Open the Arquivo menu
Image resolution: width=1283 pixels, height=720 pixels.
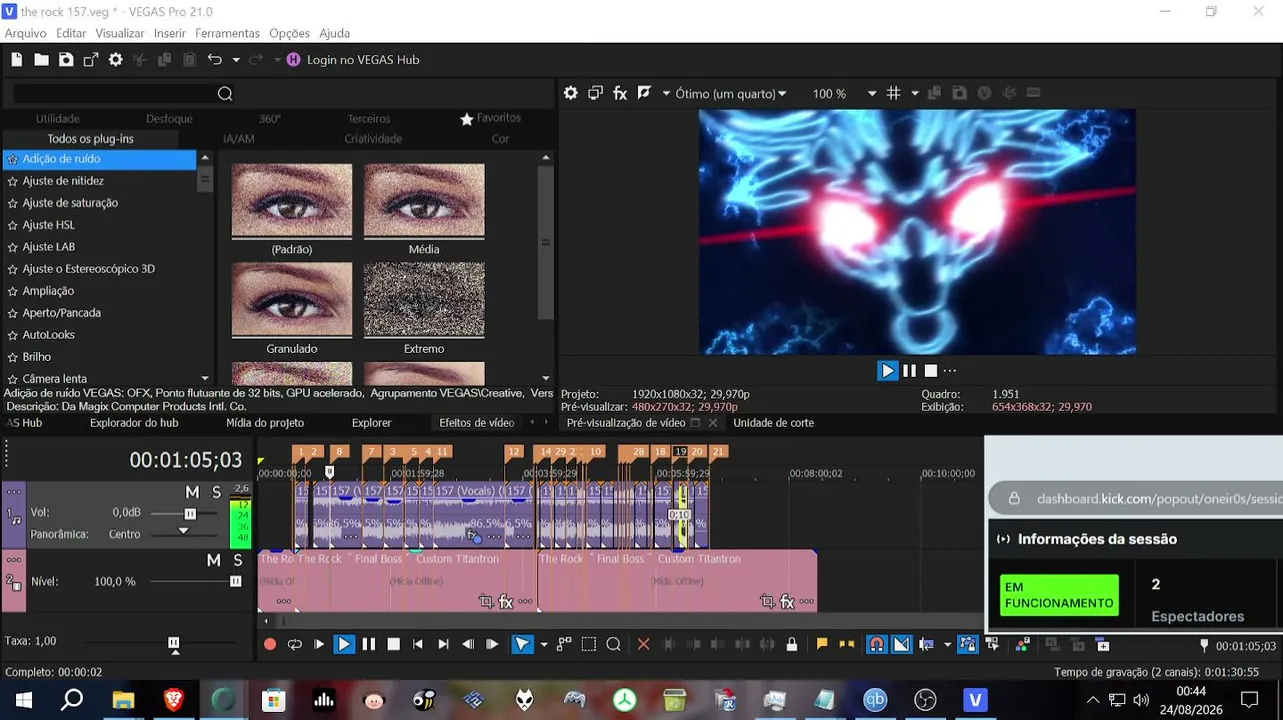coord(26,33)
